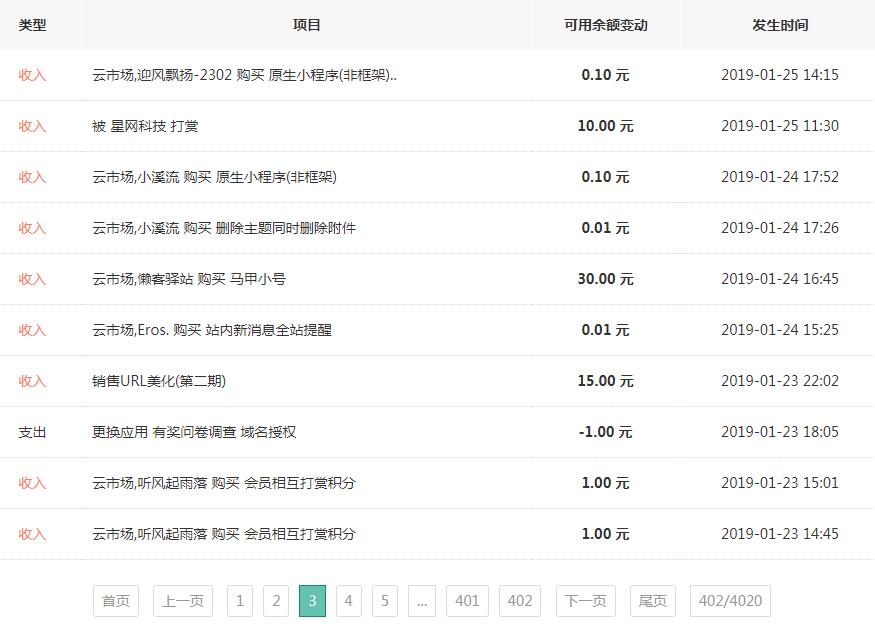Click the 402/4020 page count box
This screenshot has height=627, width=875.
pyautogui.click(x=730, y=601)
